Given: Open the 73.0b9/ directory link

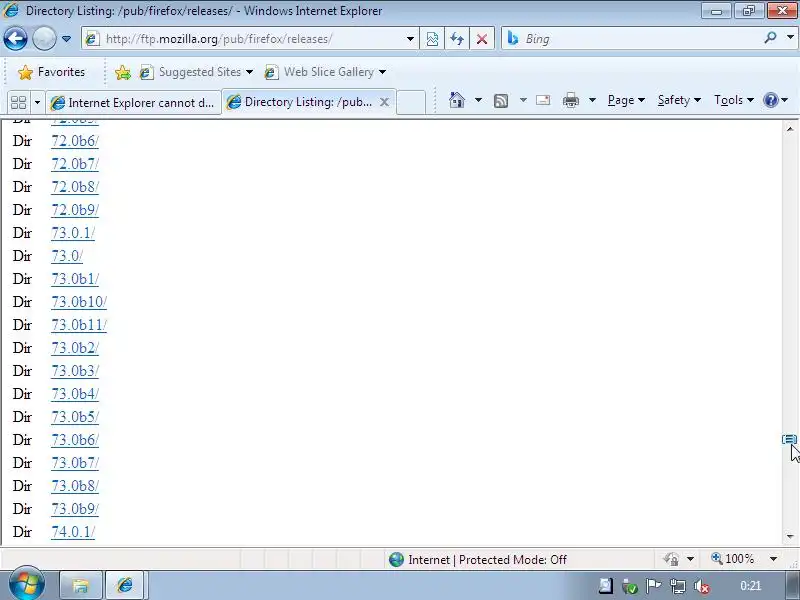Looking at the screenshot, I should click(75, 509).
